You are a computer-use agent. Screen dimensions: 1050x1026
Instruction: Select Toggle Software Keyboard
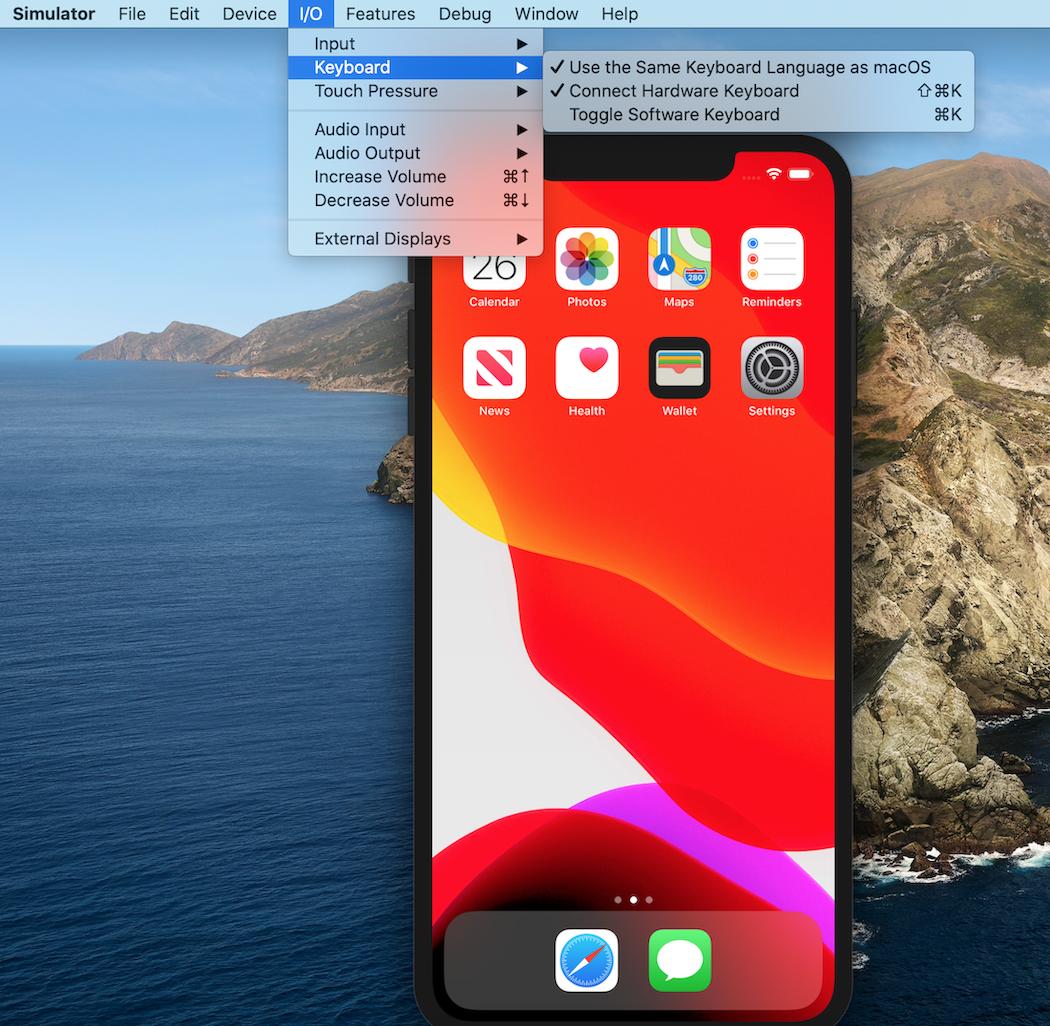pos(674,115)
